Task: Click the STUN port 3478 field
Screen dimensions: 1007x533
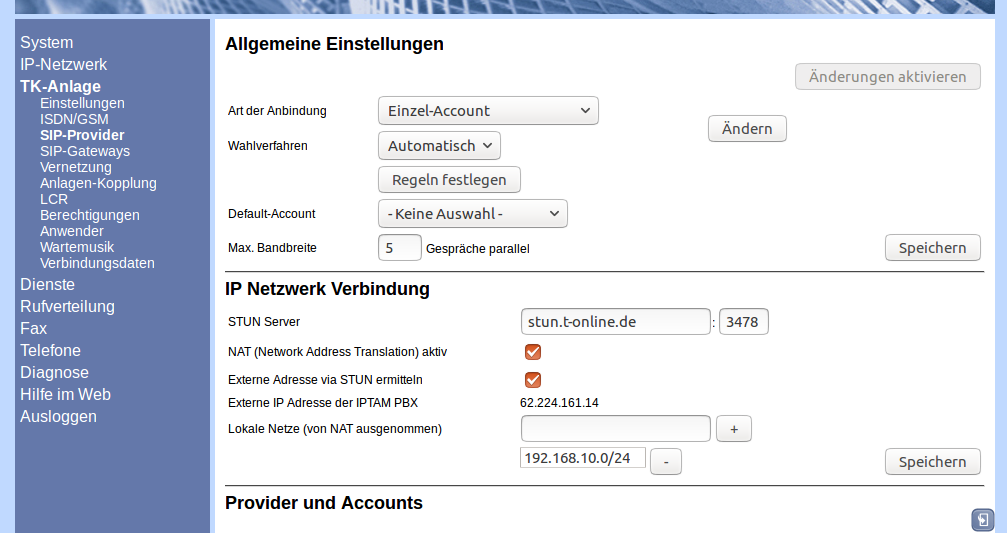Action: click(x=743, y=322)
